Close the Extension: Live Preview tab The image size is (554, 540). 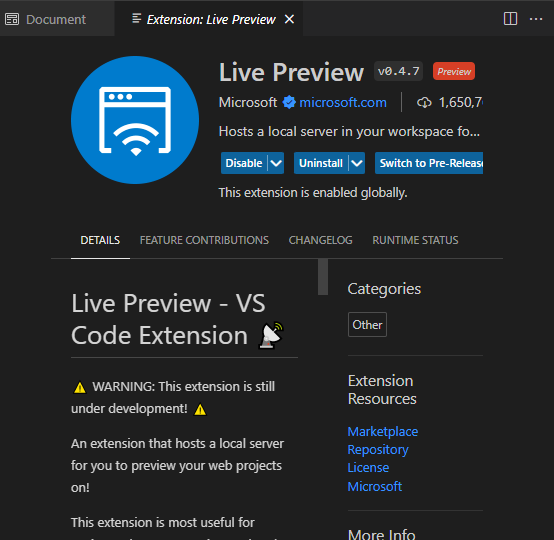point(289,19)
